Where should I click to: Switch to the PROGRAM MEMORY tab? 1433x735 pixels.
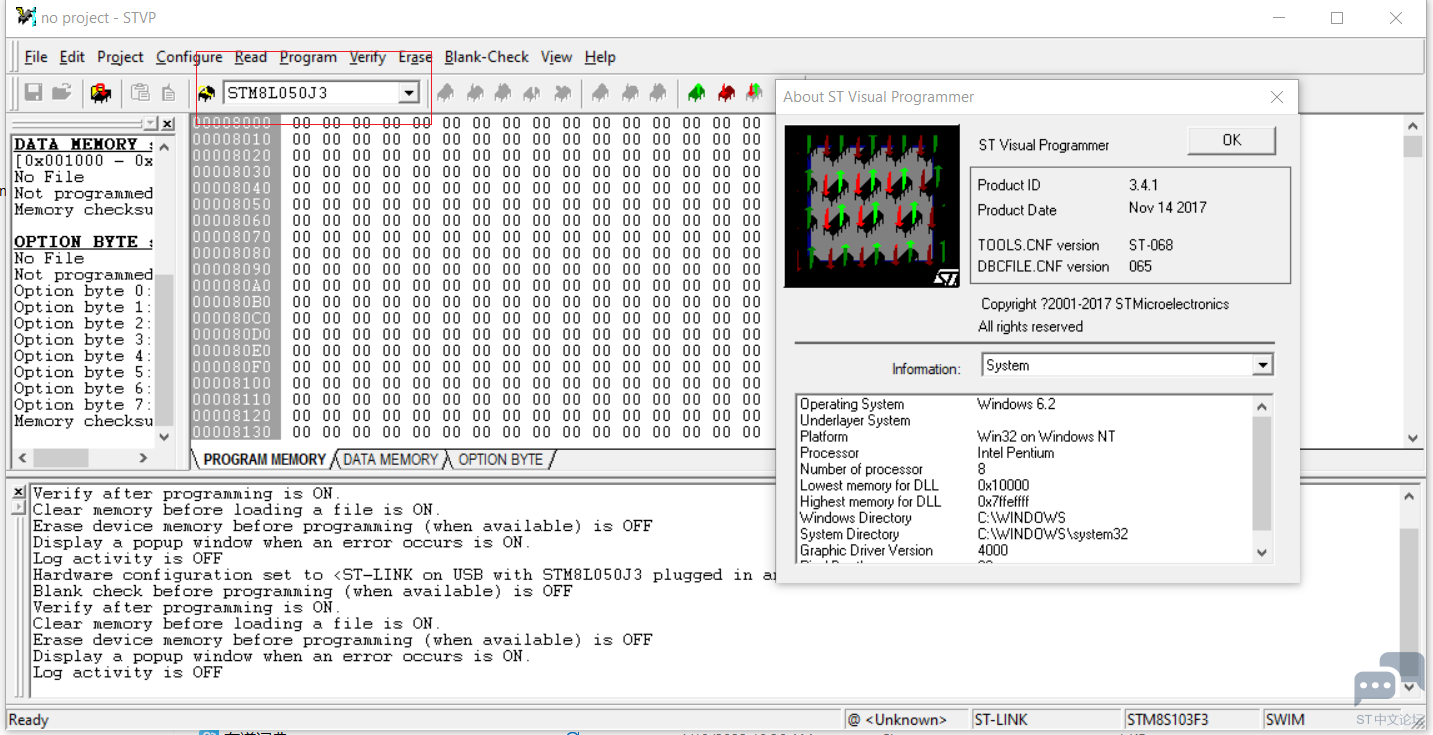[x=264, y=460]
